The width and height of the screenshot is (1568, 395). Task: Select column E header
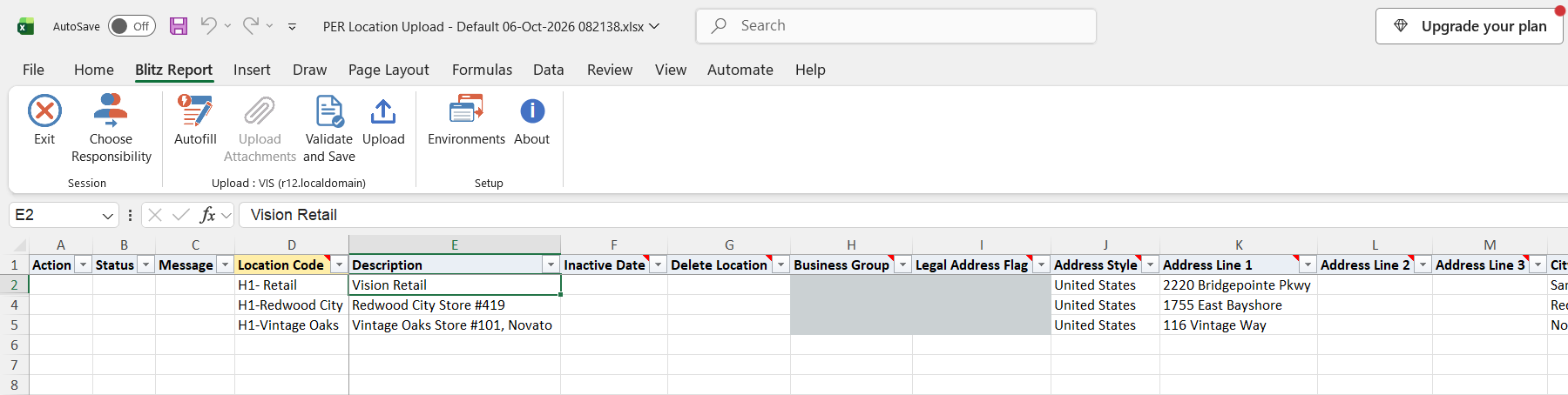pos(455,245)
